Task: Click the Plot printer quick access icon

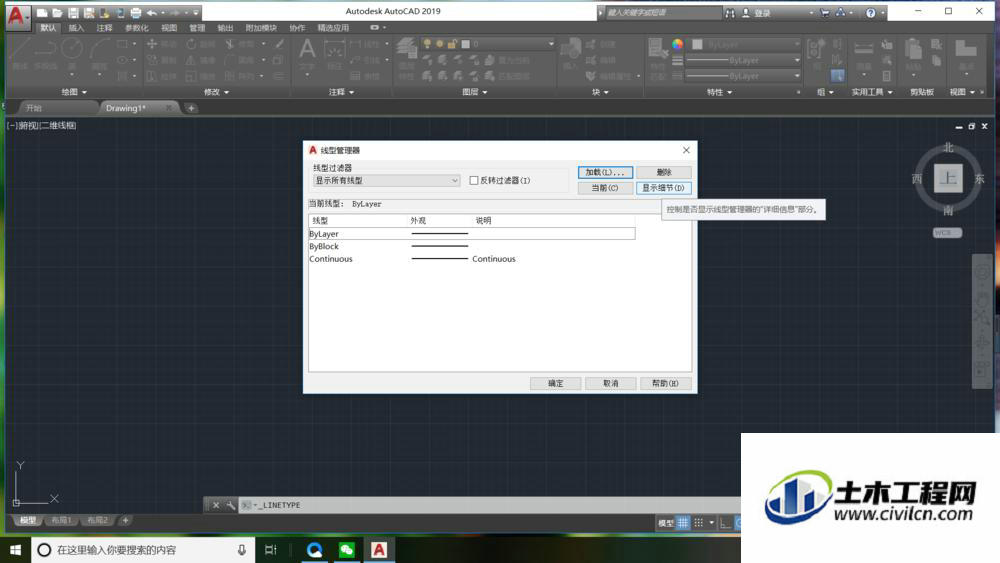Action: pyautogui.click(x=136, y=13)
